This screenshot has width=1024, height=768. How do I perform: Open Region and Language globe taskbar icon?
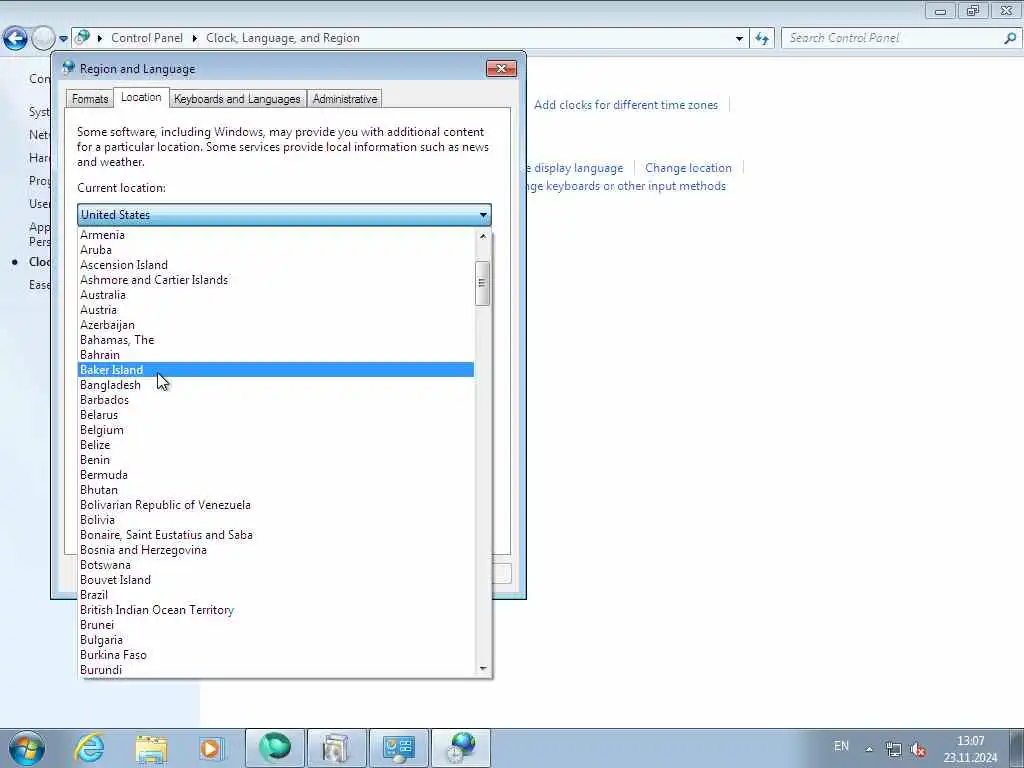[461, 748]
